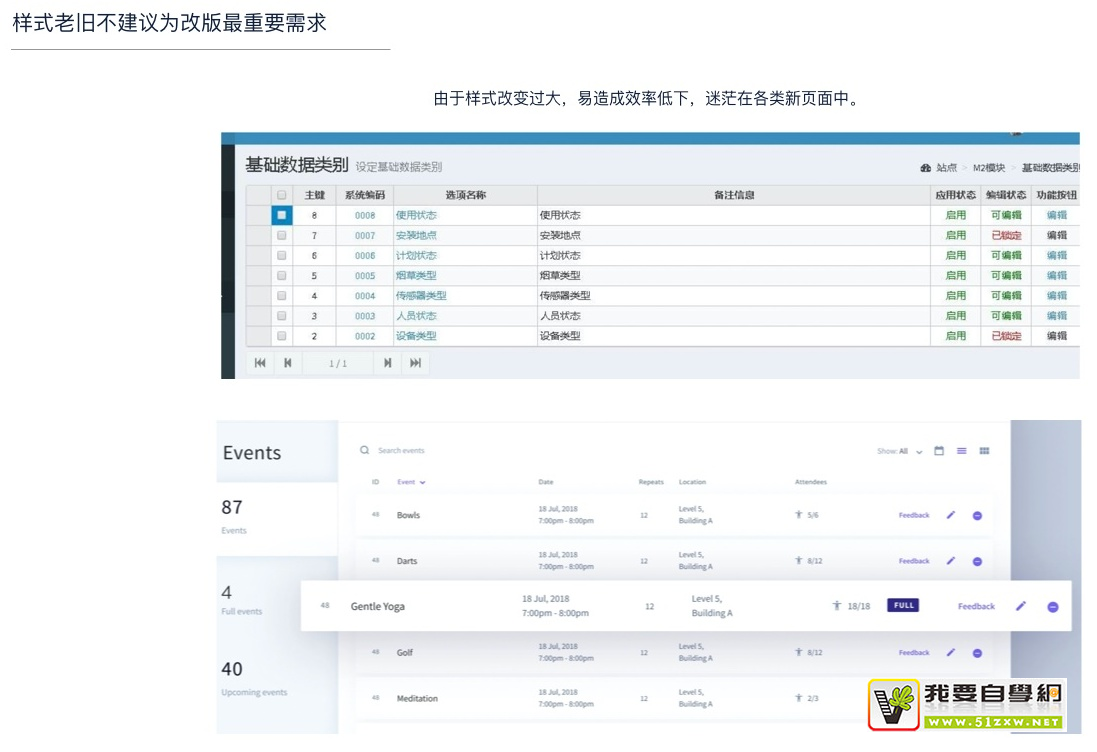Image resolution: width=1097 pixels, height=752 pixels.
Task: Remove the Darts event with minus icon
Action: tap(977, 562)
